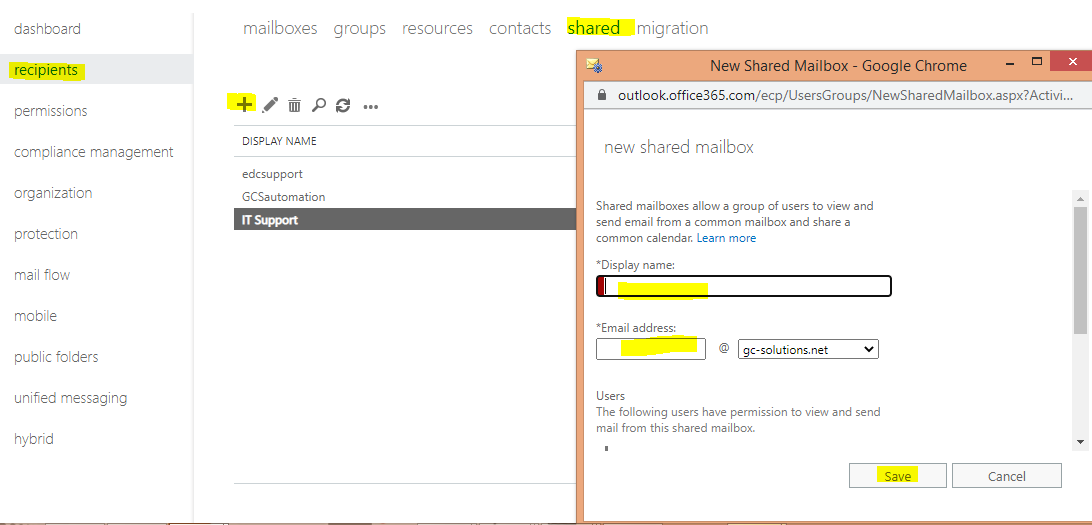The image size is (1092, 525).
Task: Open the migration tab
Action: (x=672, y=29)
